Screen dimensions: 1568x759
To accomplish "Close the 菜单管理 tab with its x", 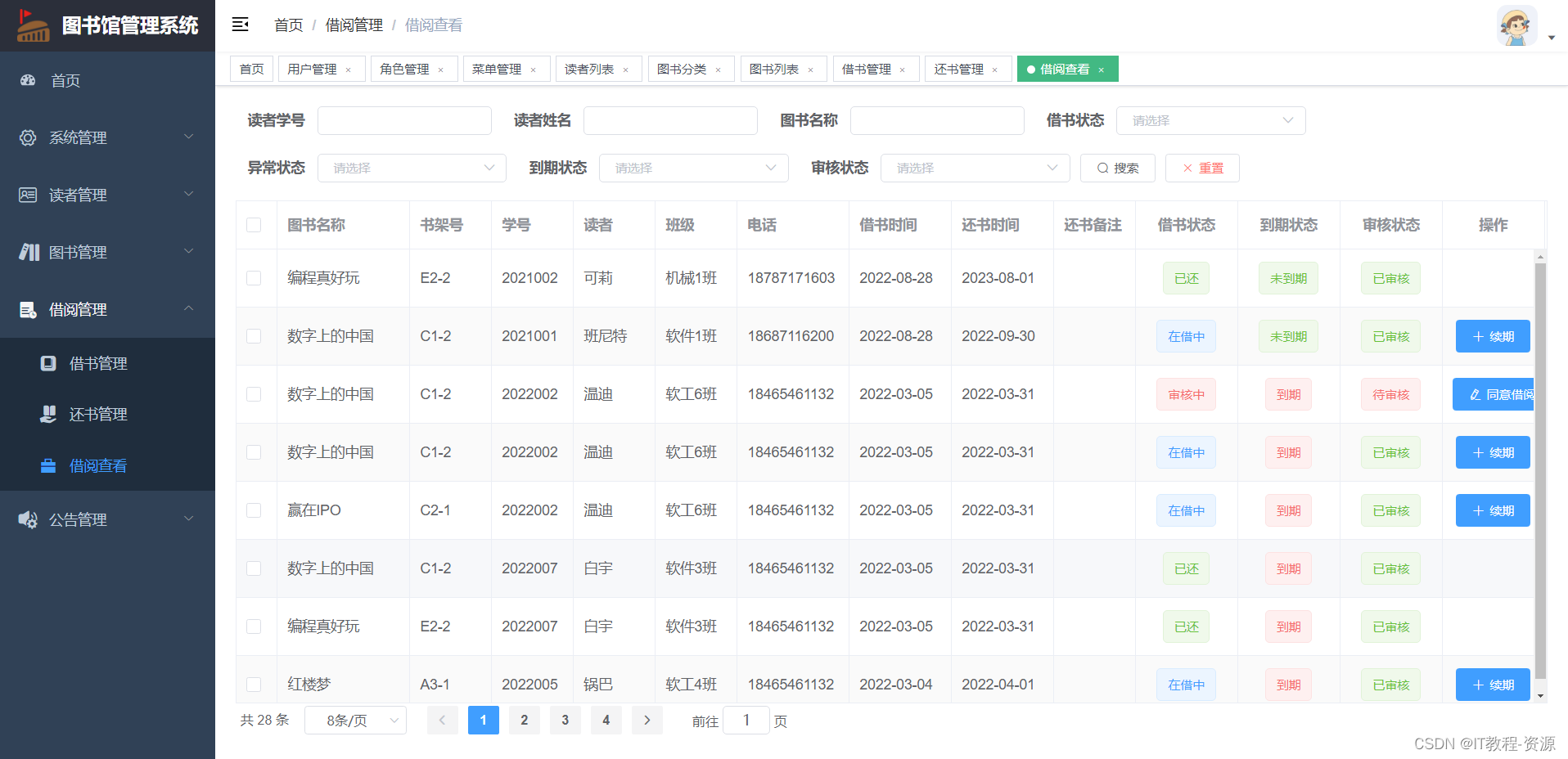I will pyautogui.click(x=533, y=70).
